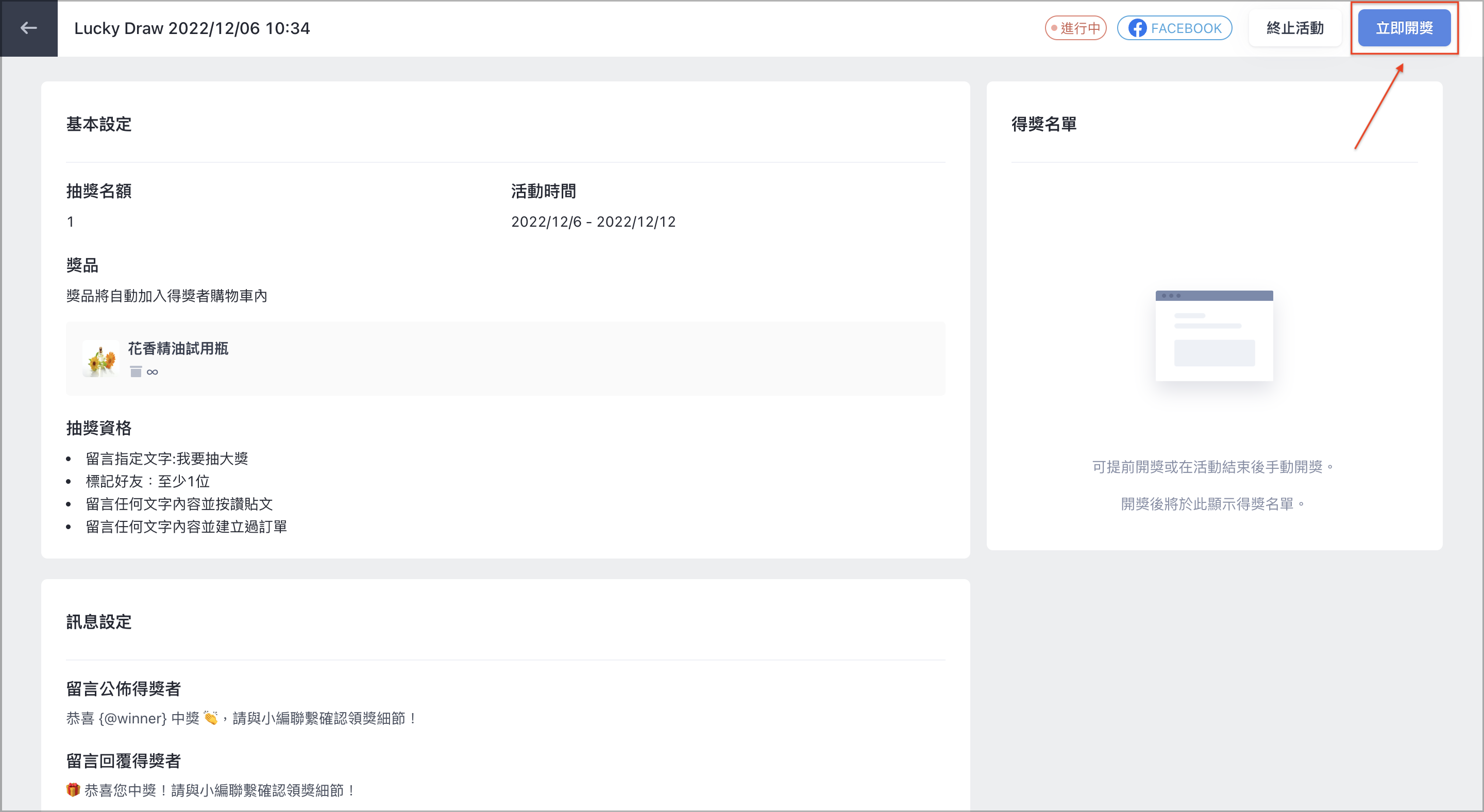Click the 立即開獎 button
Viewport: 1484px width, 812px height.
click(x=1404, y=28)
